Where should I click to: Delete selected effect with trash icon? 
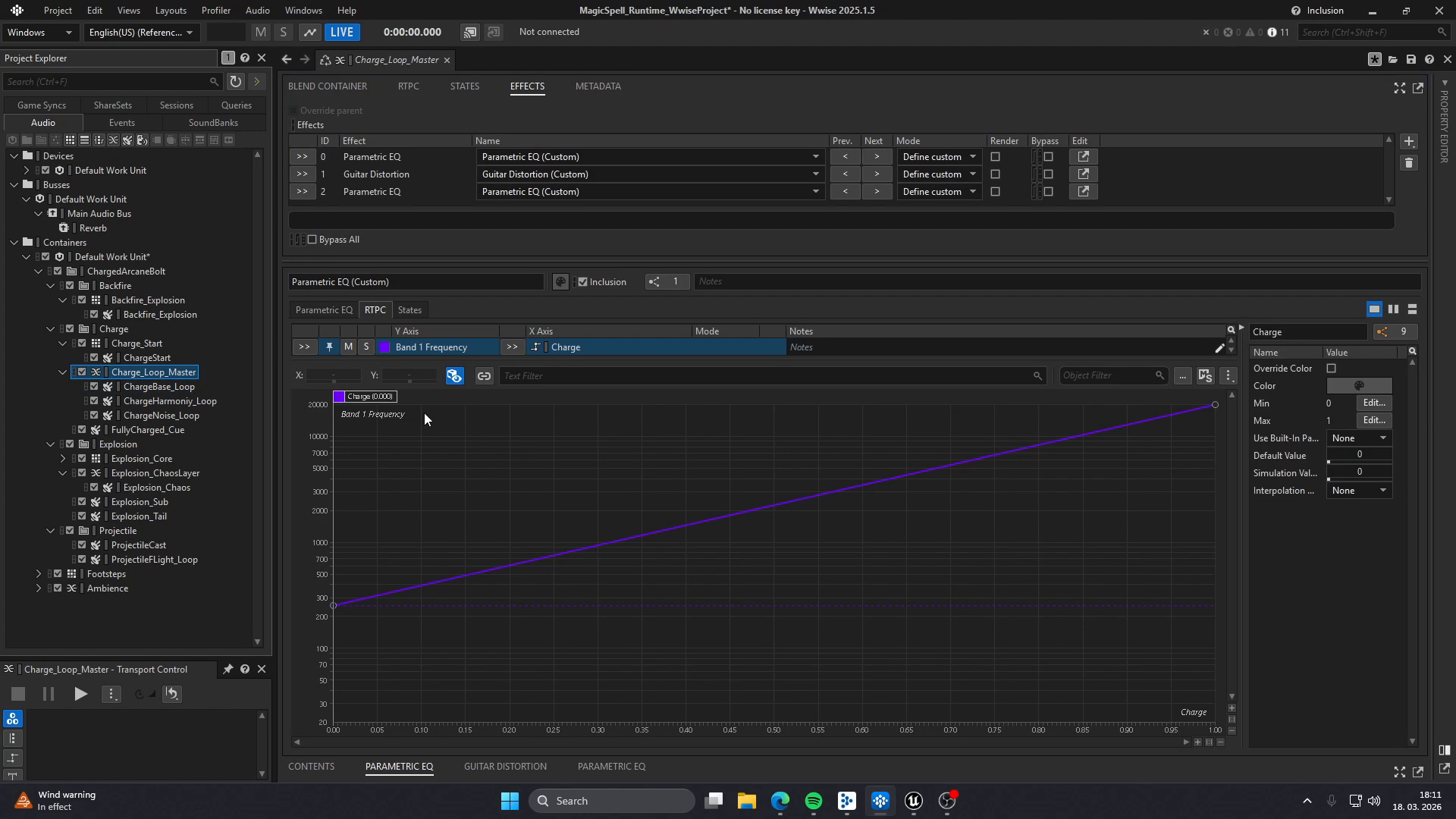tap(1408, 163)
